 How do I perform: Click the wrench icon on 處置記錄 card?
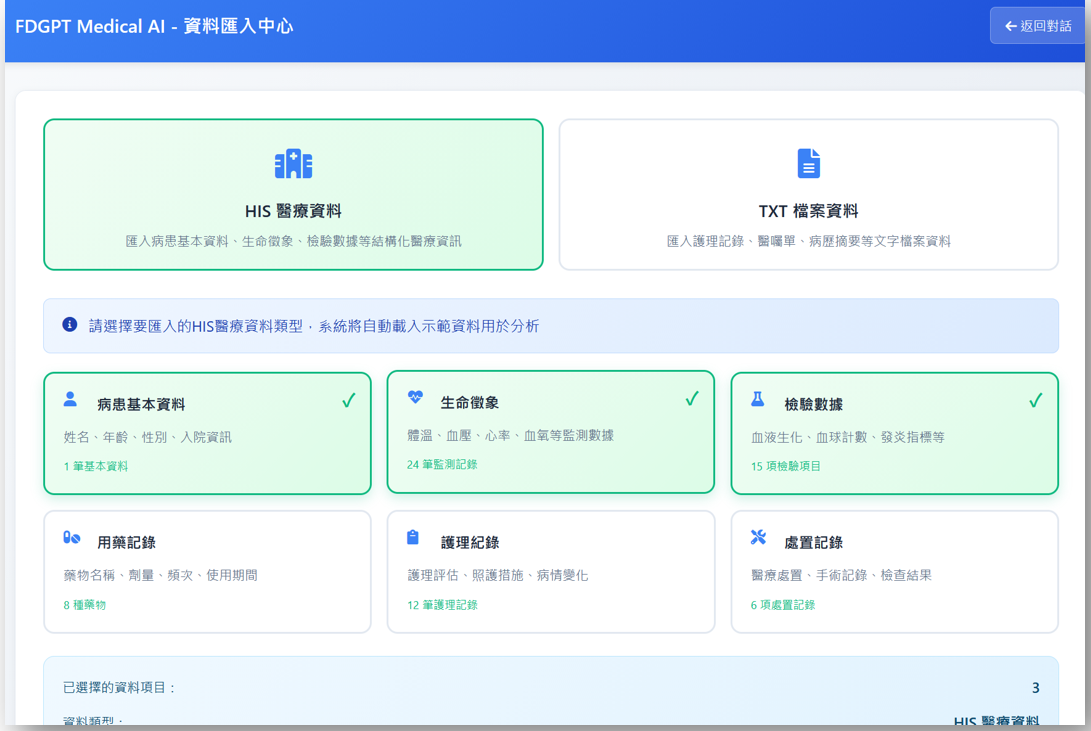(x=757, y=535)
